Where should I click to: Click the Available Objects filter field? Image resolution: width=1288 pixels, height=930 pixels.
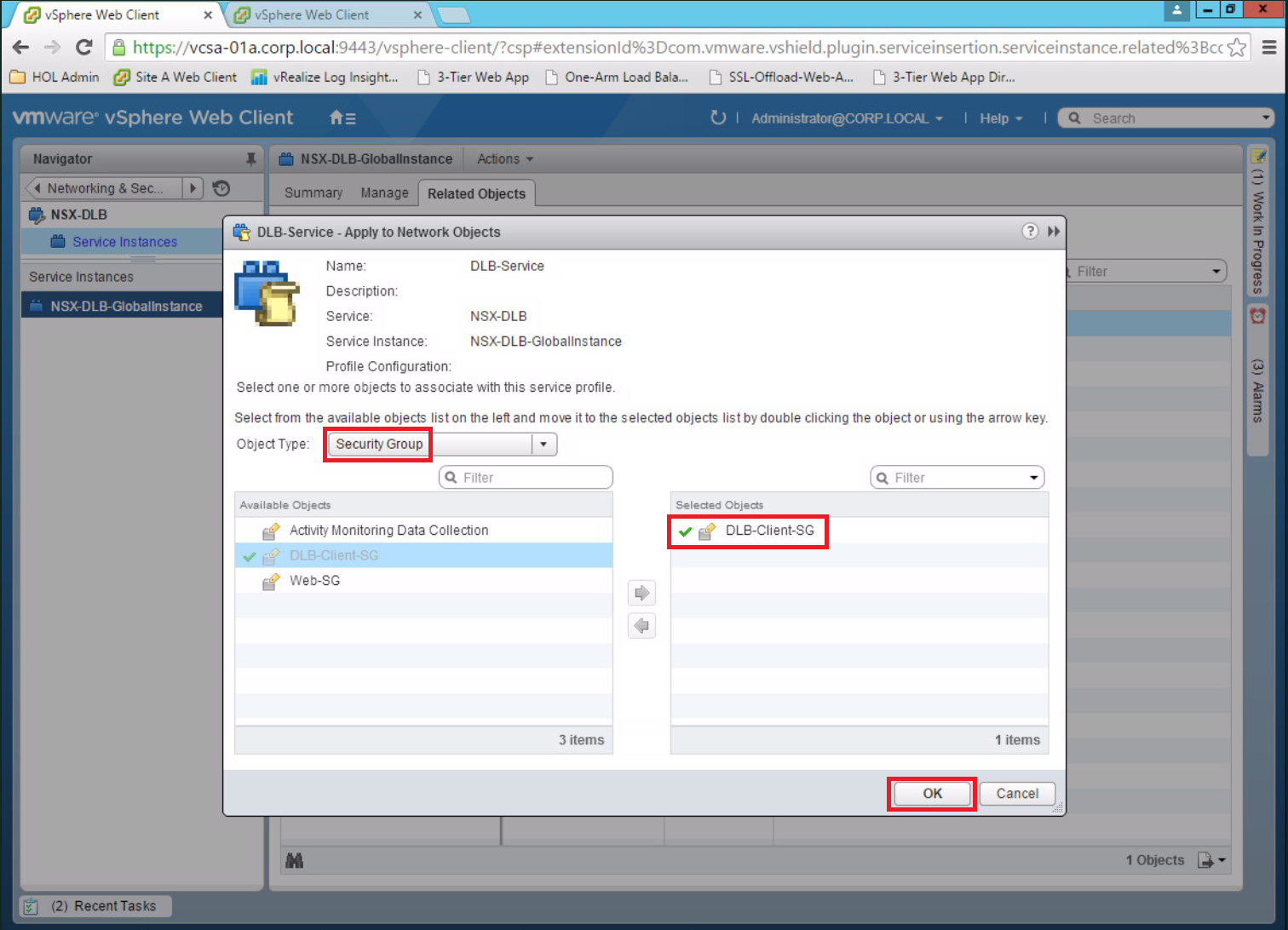click(526, 478)
